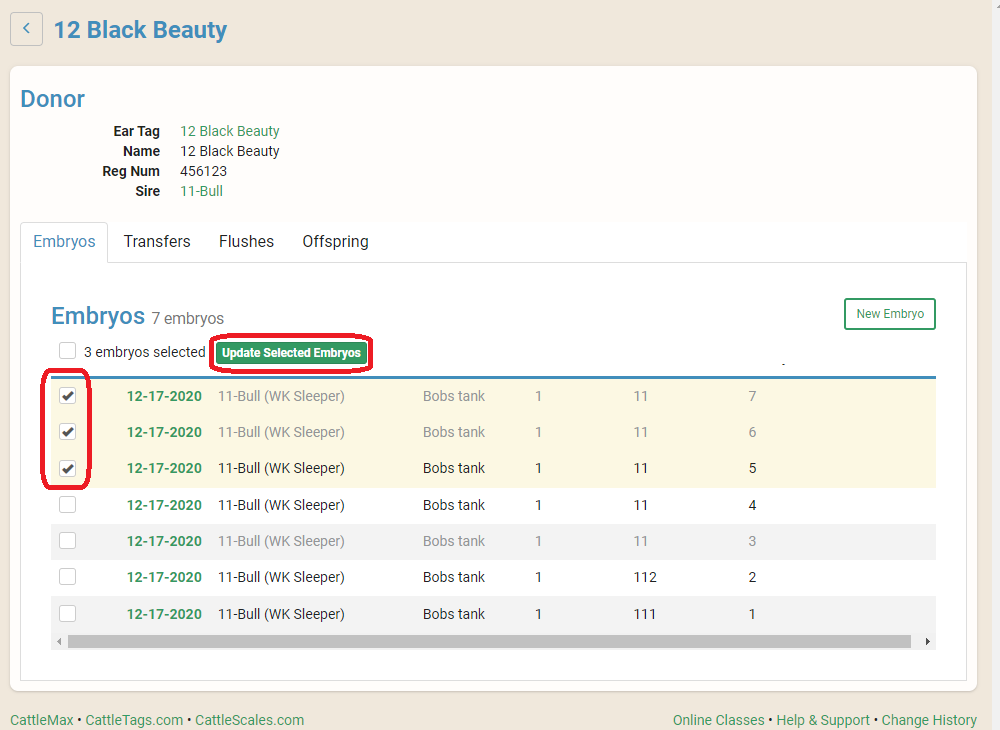Open the 12-17-2020 date link in row 1
Viewport: 1000px width, 730px height.
click(164, 614)
